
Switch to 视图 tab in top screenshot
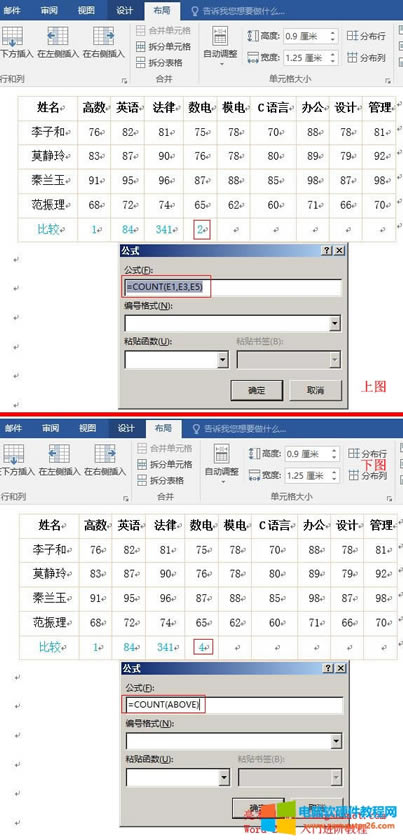pyautogui.click(x=86, y=10)
